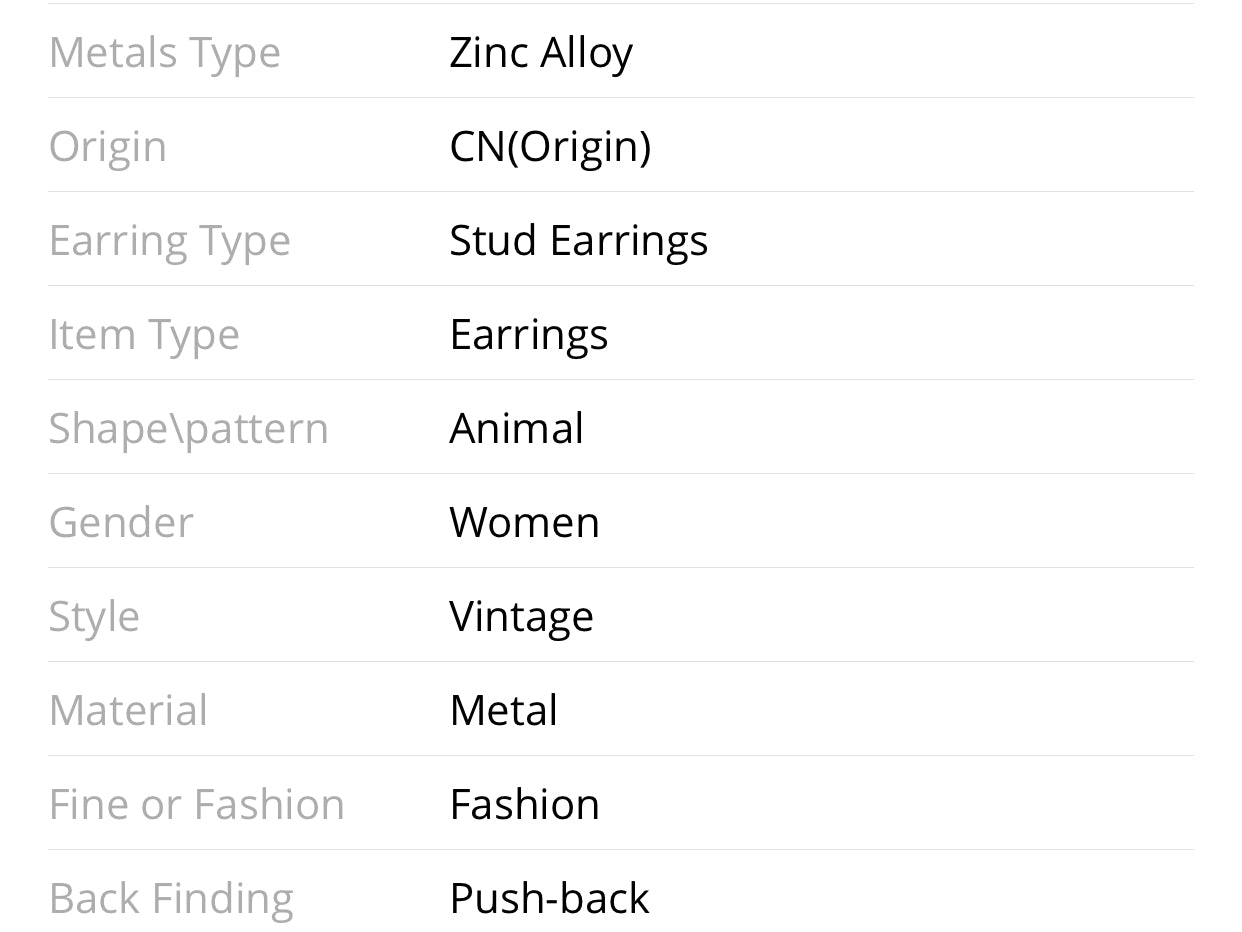Click the "Gender" attribute label
This screenshot has height=932, width=1242.
pyautogui.click(x=120, y=523)
